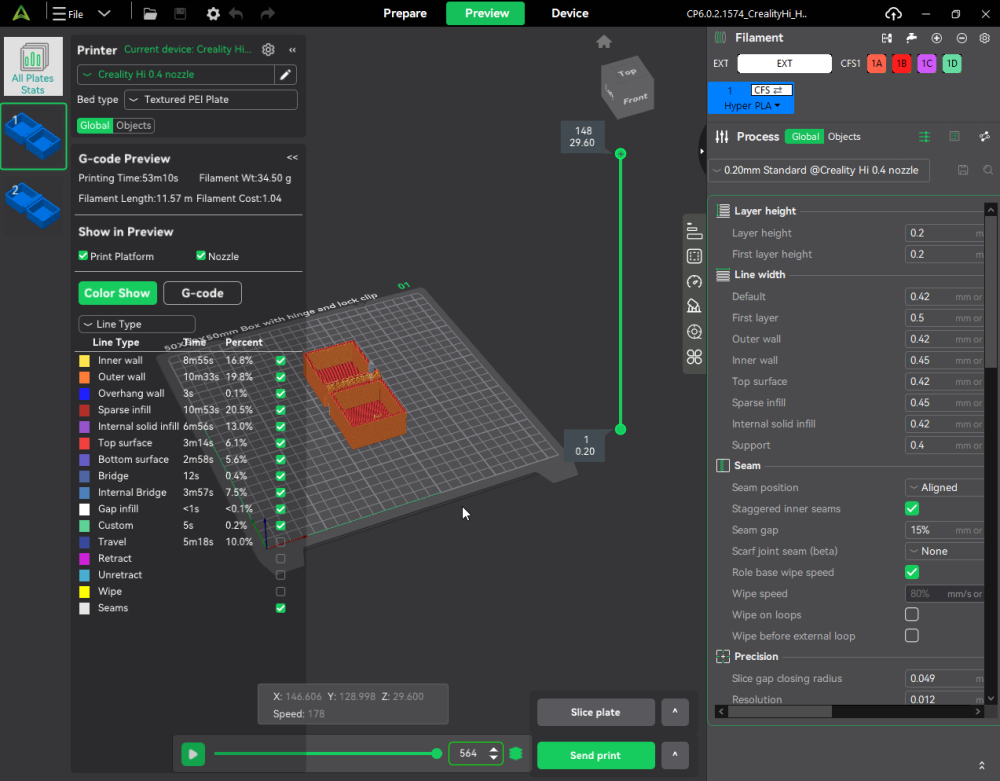Open Bed type Textured PEI Plate dropdown
The image size is (1000, 781).
[210, 99]
